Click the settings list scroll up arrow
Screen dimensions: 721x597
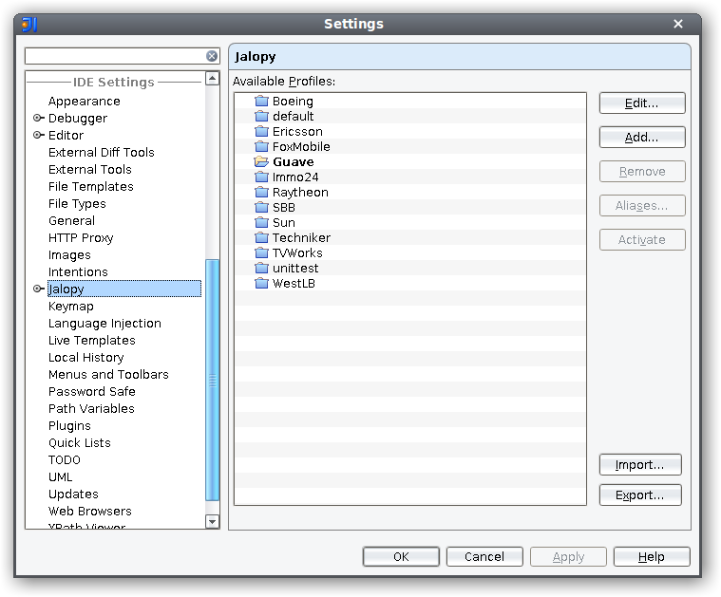point(212,79)
